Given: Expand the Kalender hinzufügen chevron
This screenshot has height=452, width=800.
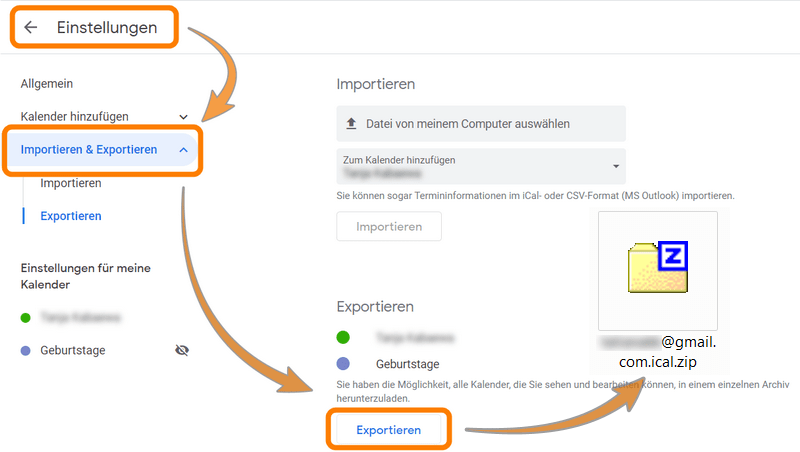Looking at the screenshot, I should (x=183, y=117).
